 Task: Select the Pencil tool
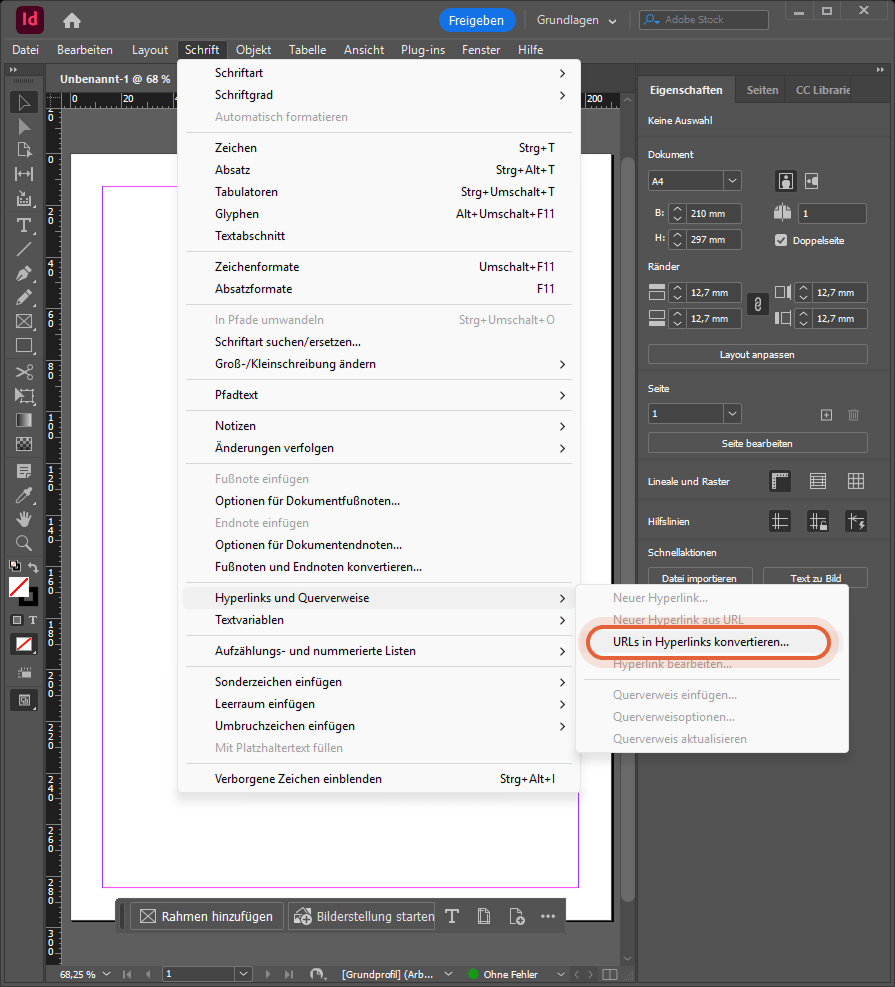[x=24, y=298]
